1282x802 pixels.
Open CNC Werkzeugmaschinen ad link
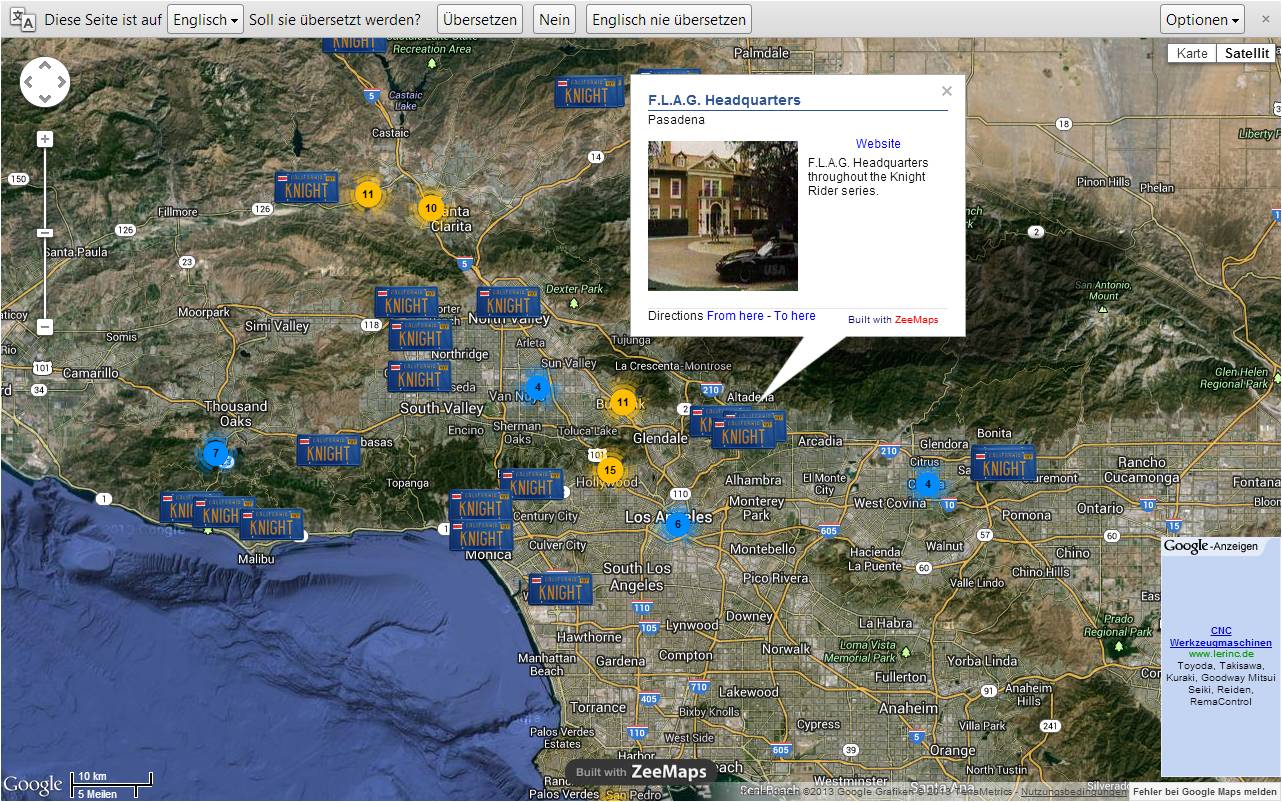tap(1221, 637)
